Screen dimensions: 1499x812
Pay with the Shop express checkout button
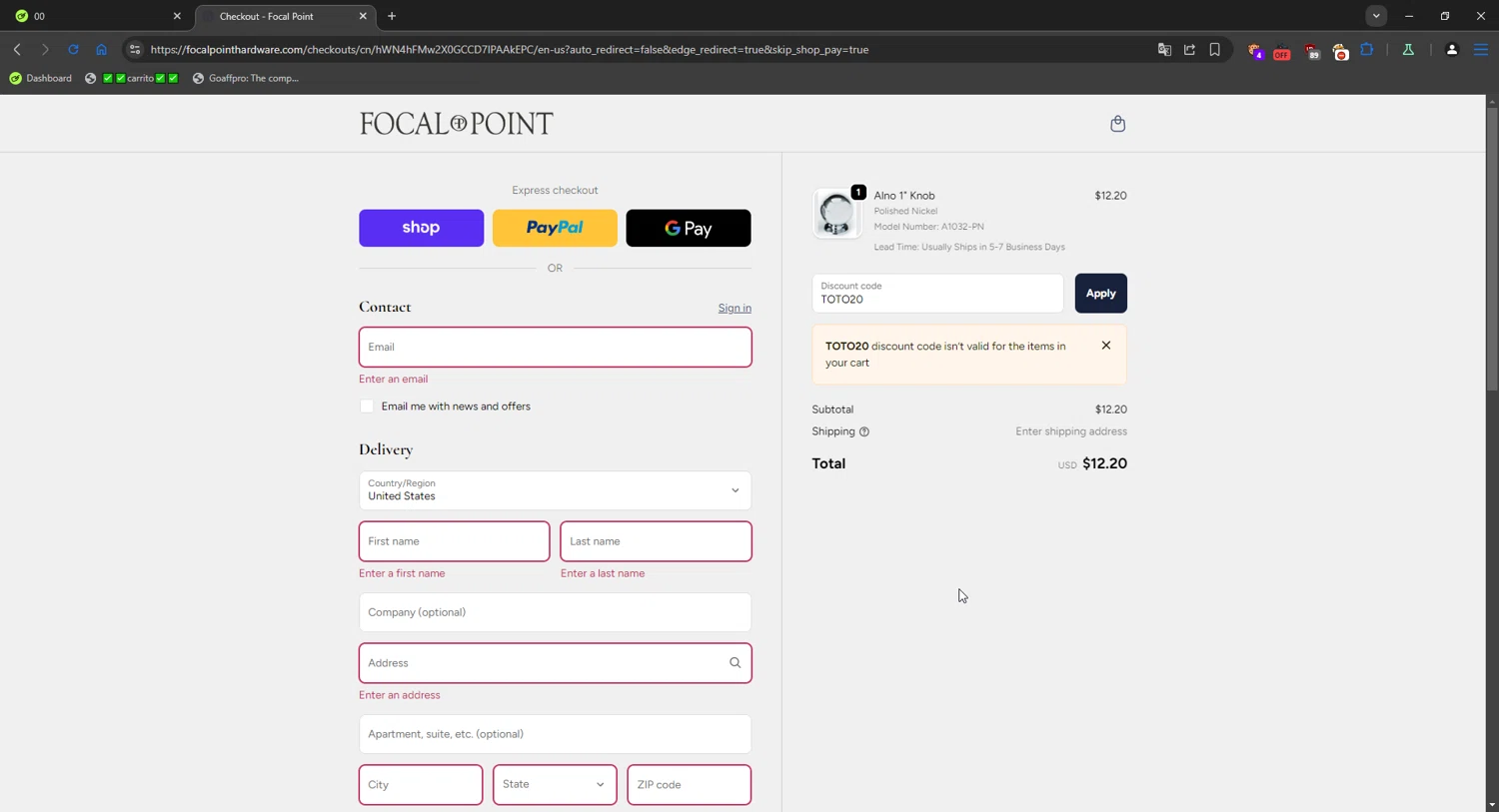pos(421,228)
